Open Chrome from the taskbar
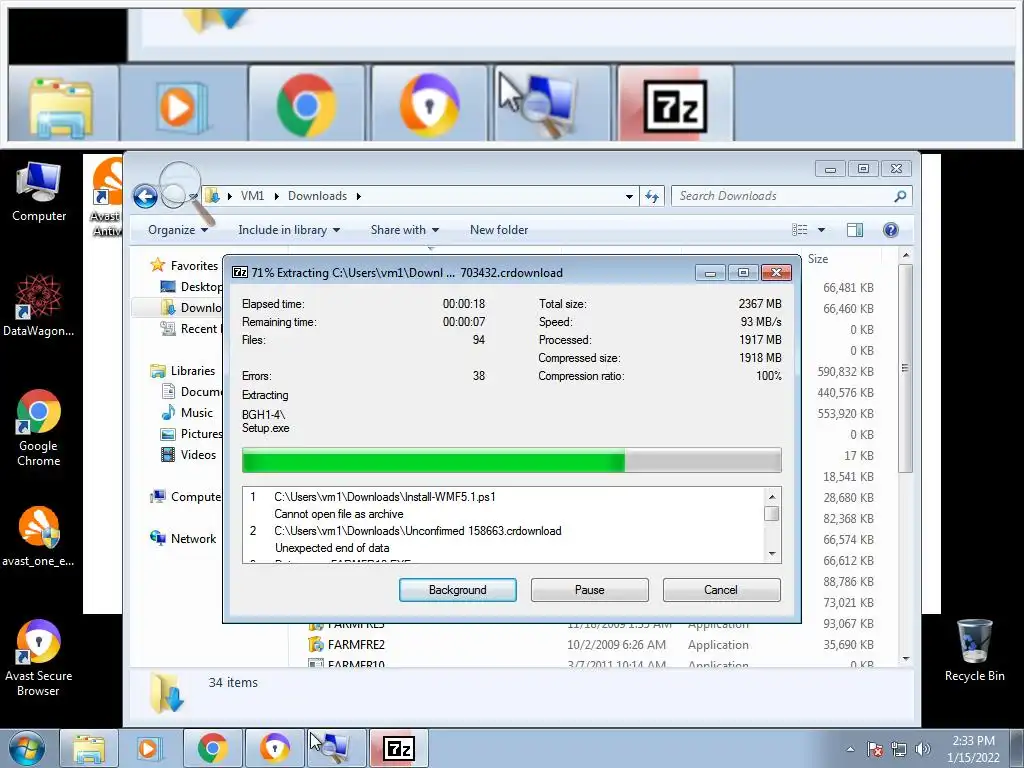The height and width of the screenshot is (768, 1024). [x=212, y=748]
